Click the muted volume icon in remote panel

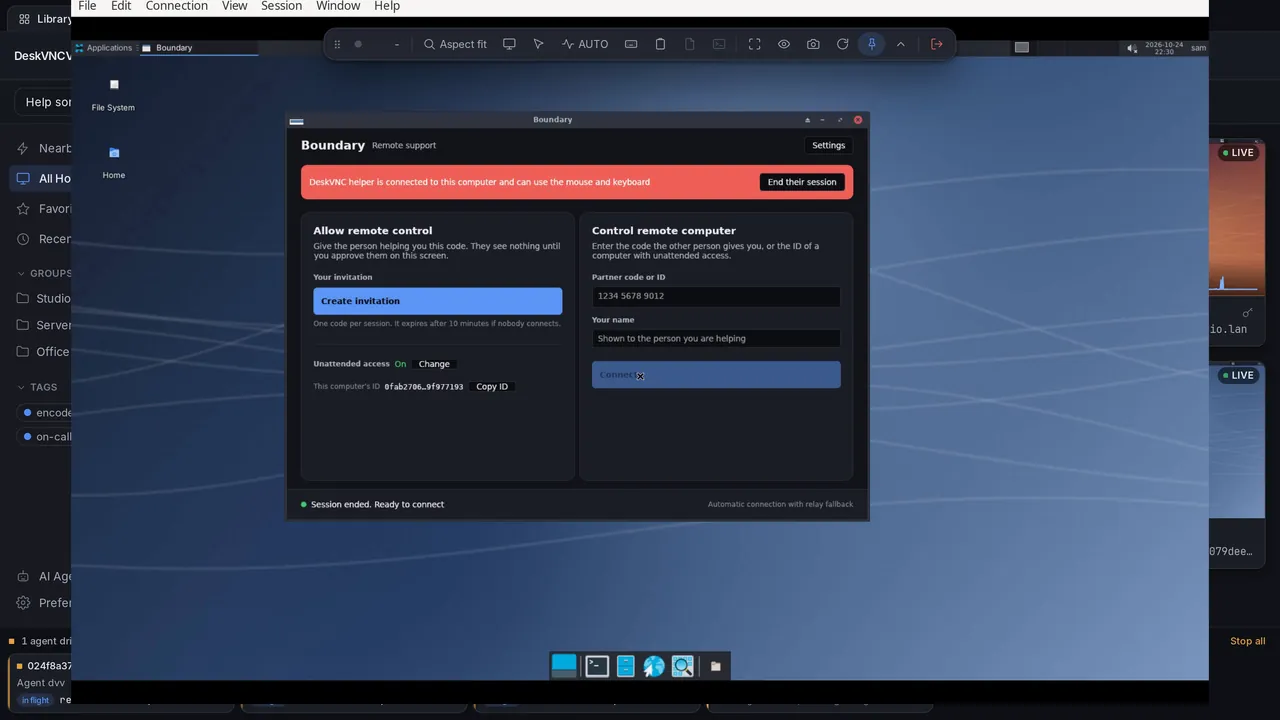[x=1132, y=48]
